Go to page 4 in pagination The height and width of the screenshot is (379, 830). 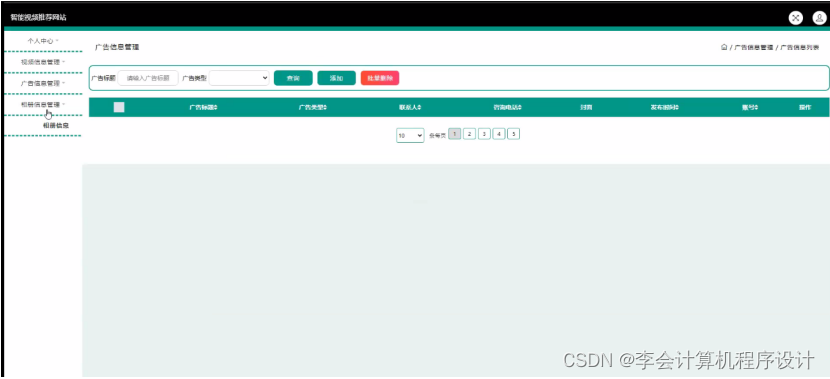pos(499,134)
